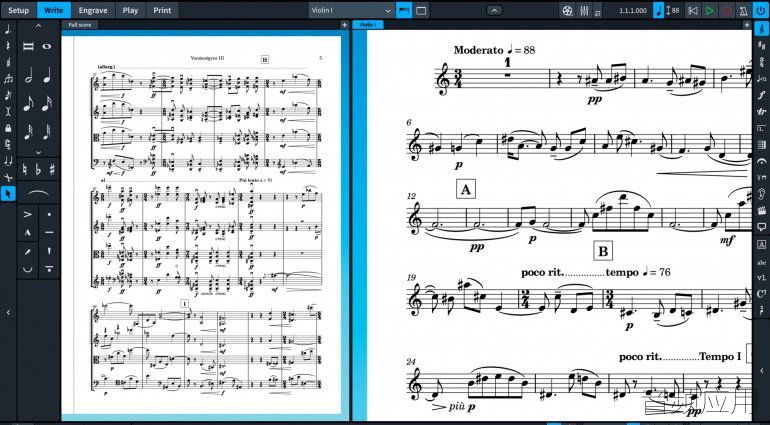Open the Ornaments (tr) panel

click(762, 112)
